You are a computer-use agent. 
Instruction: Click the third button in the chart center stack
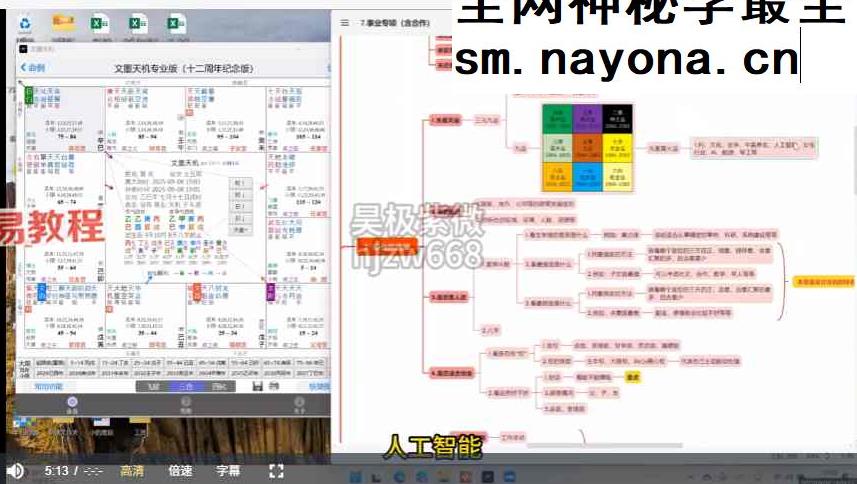click(x=239, y=207)
